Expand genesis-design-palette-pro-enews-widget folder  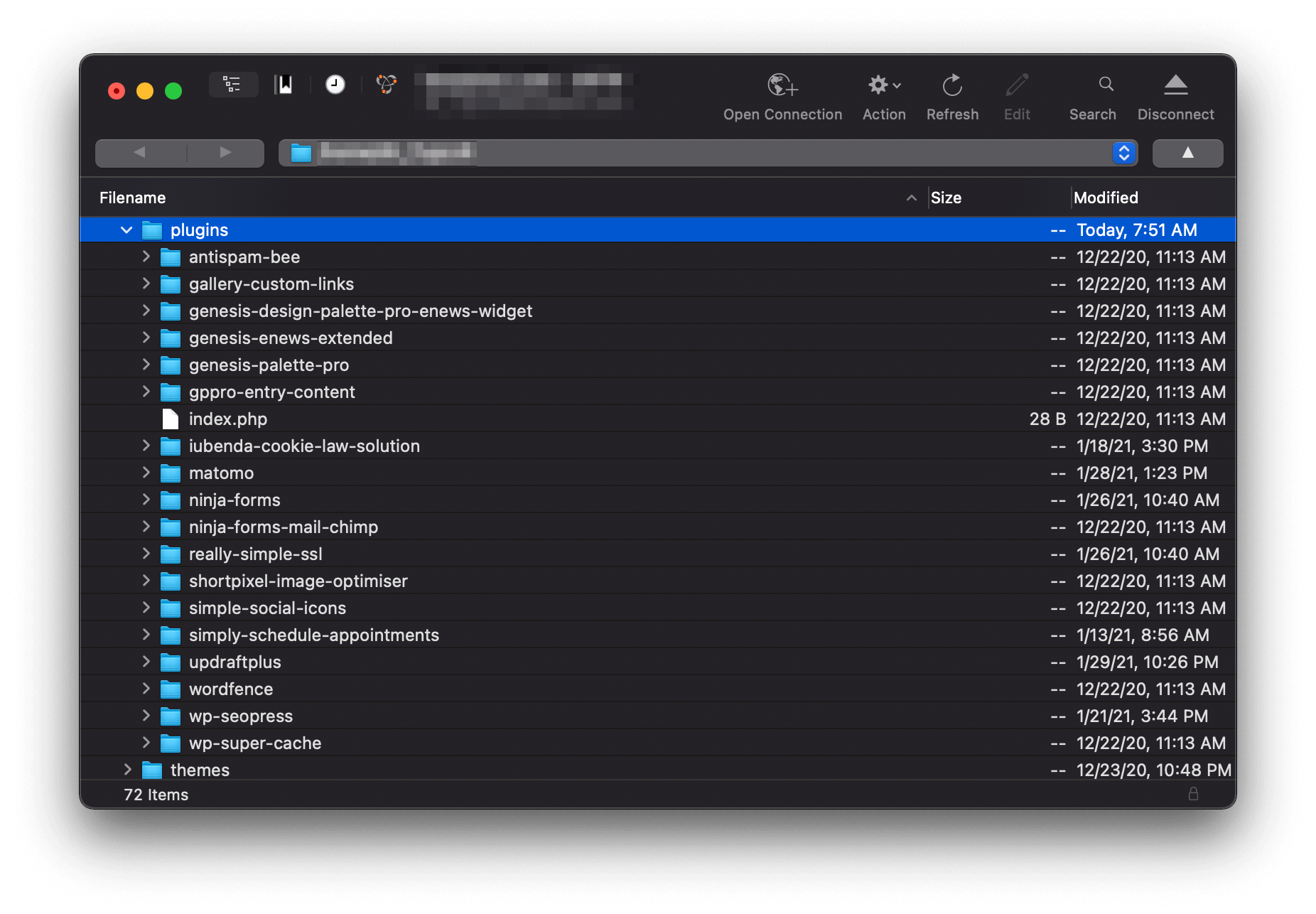(146, 311)
